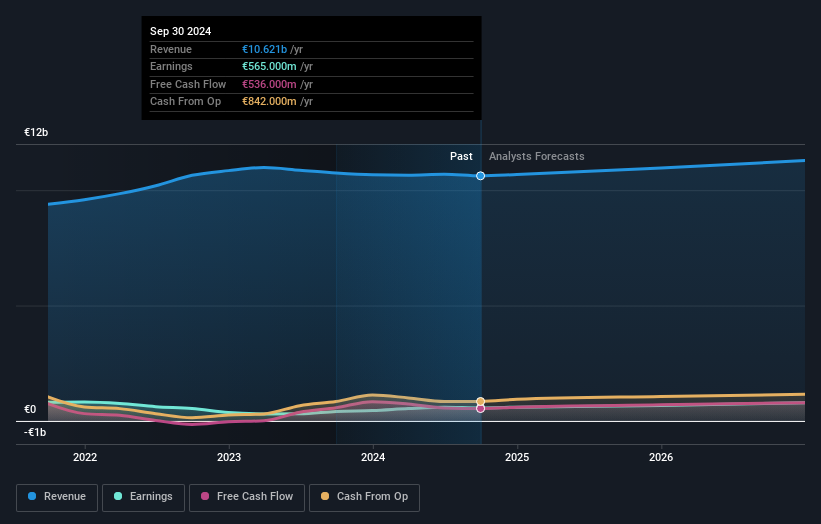Select the blue Revenue data point marker
This screenshot has height=524, width=821.
point(480,176)
